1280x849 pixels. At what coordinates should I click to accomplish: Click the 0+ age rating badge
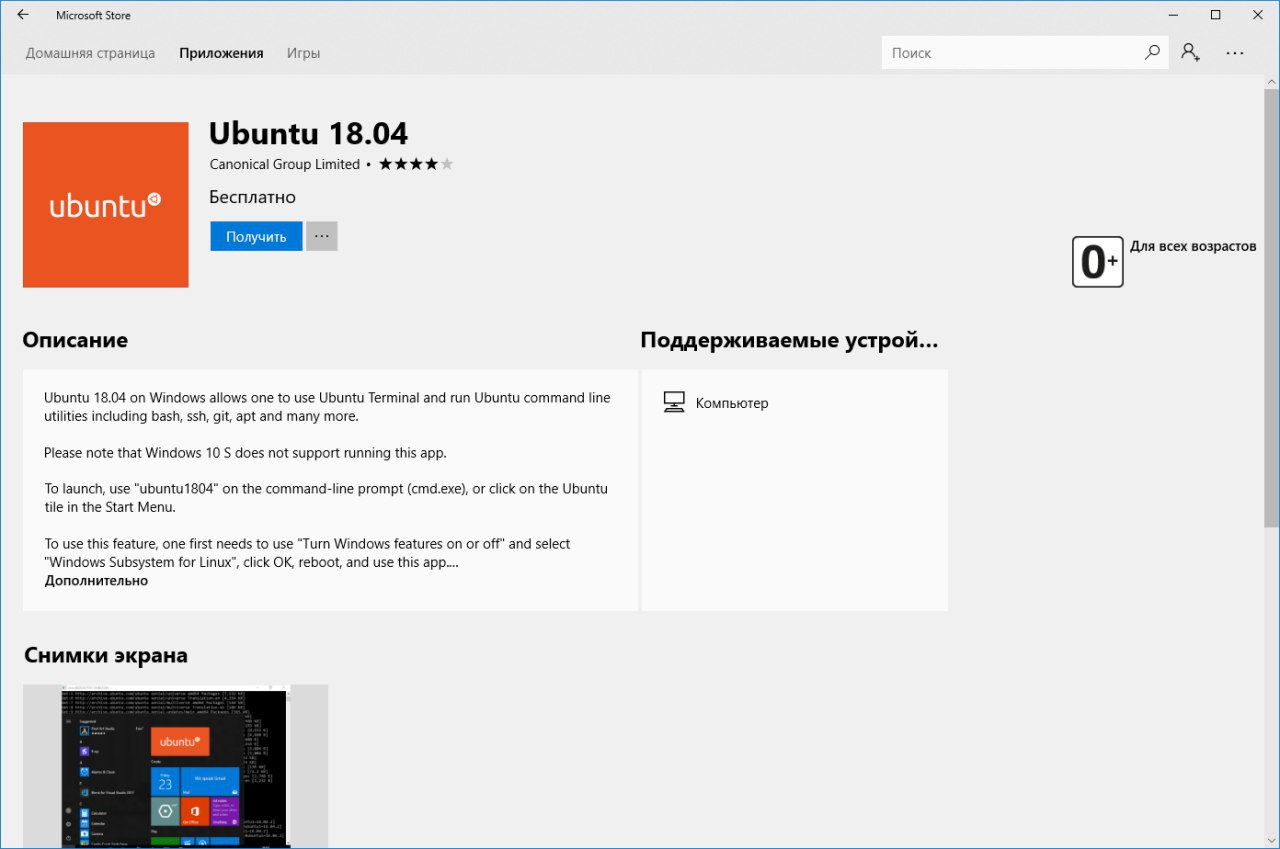tap(1098, 262)
